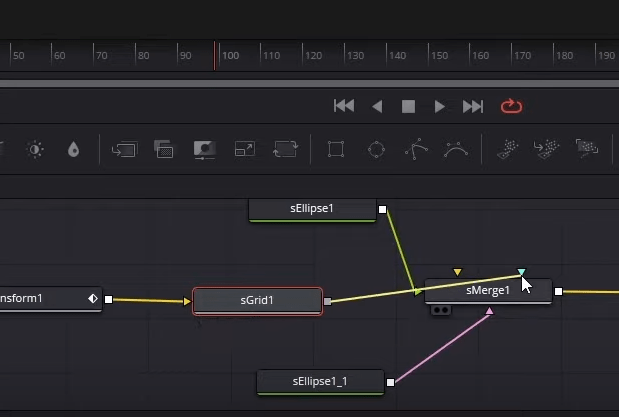This screenshot has height=417, width=619.
Task: Move playhead to frame 180 on ruler
Action: click(565, 56)
